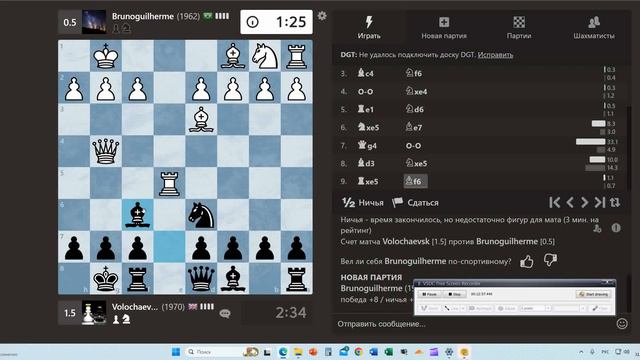The width and height of the screenshot is (640, 360).
Task: Switch to the Партии tab
Action: 519,27
